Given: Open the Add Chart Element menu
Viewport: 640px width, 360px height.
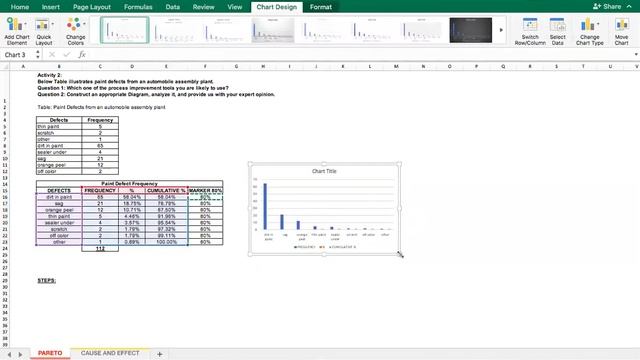Looking at the screenshot, I should click(x=17, y=31).
